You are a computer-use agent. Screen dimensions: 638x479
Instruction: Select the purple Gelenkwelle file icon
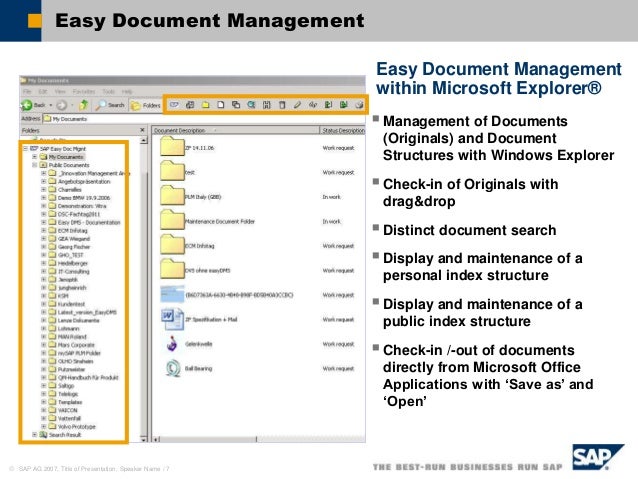coord(172,344)
